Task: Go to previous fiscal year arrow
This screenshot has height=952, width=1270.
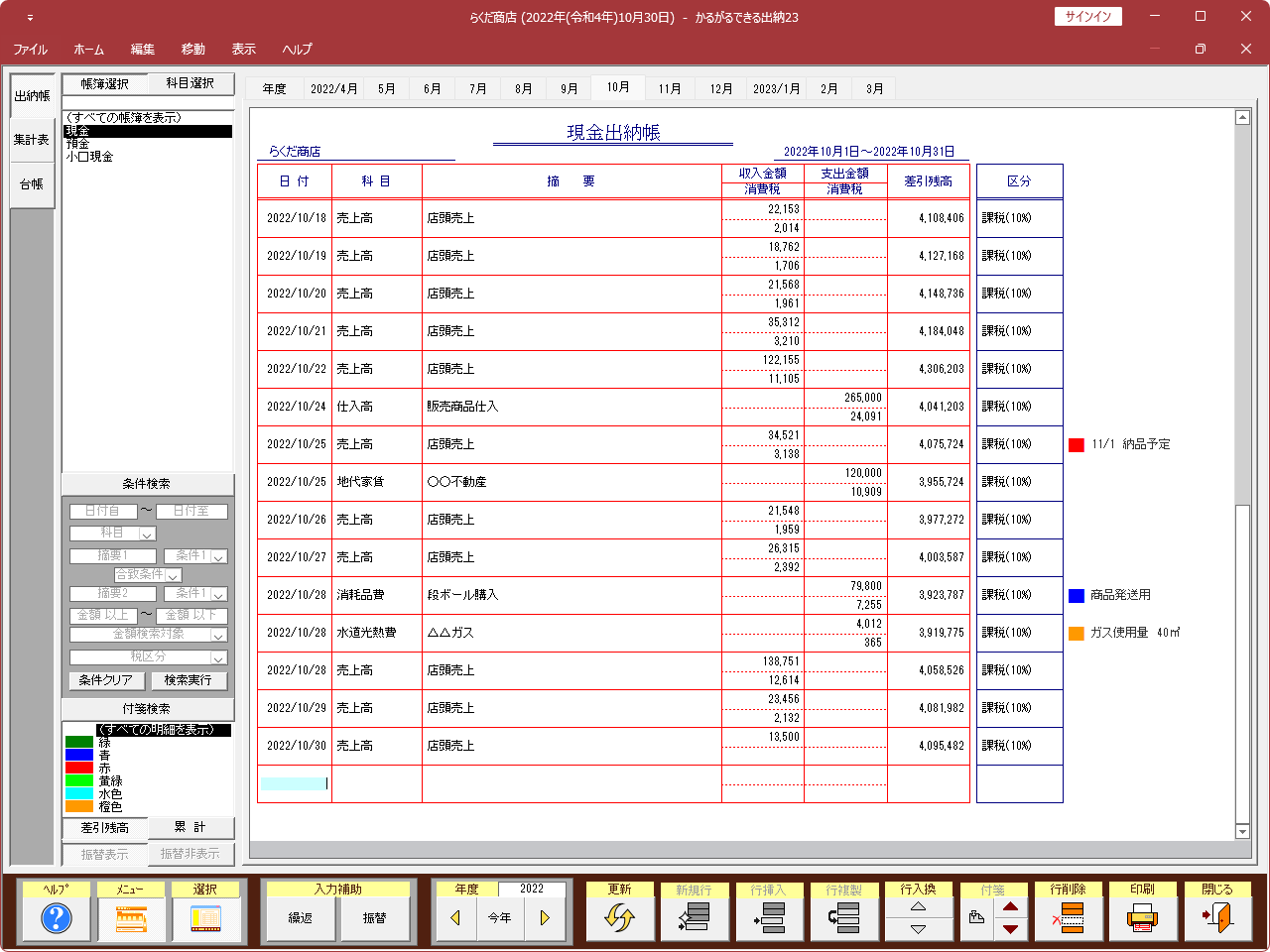Action: pyautogui.click(x=455, y=918)
